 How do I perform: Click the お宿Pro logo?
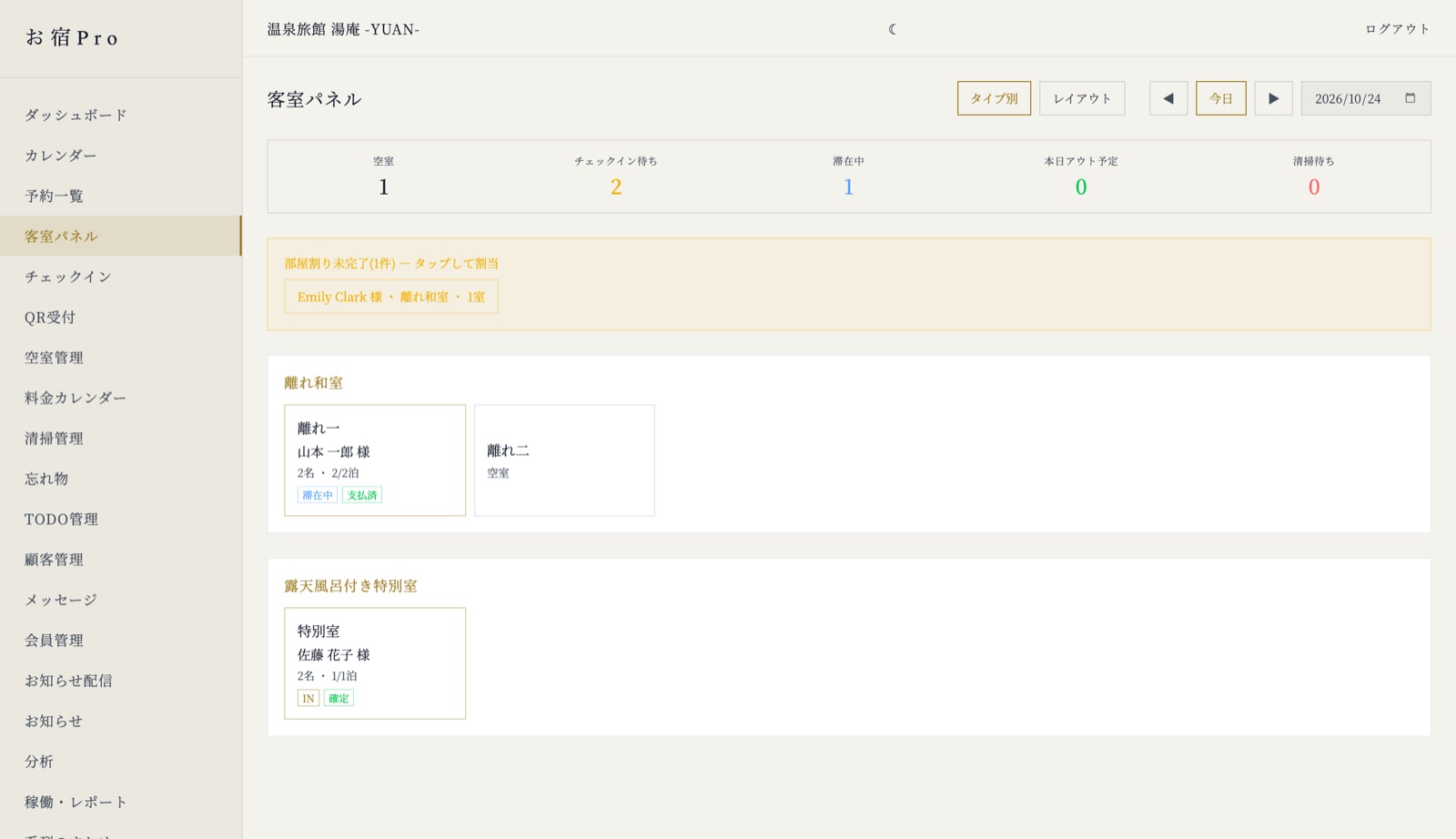point(72,37)
